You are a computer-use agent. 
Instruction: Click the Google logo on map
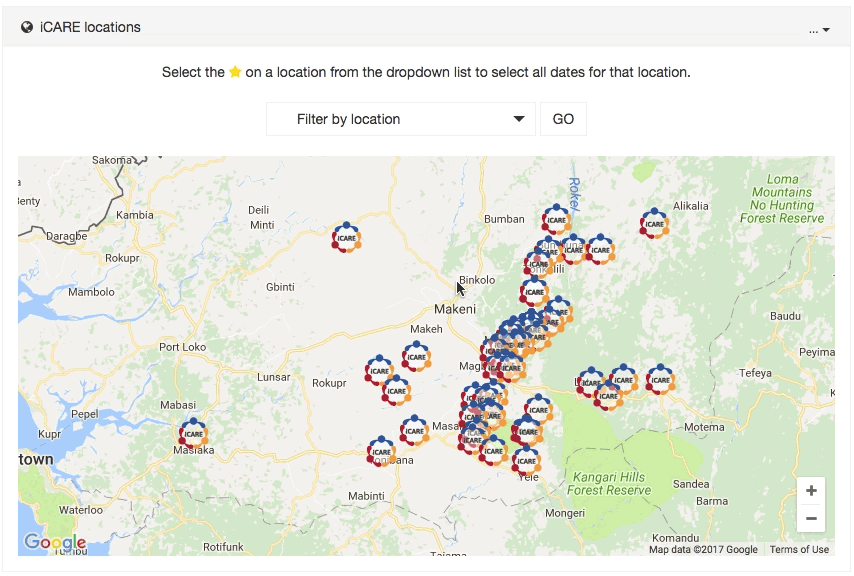coord(55,542)
